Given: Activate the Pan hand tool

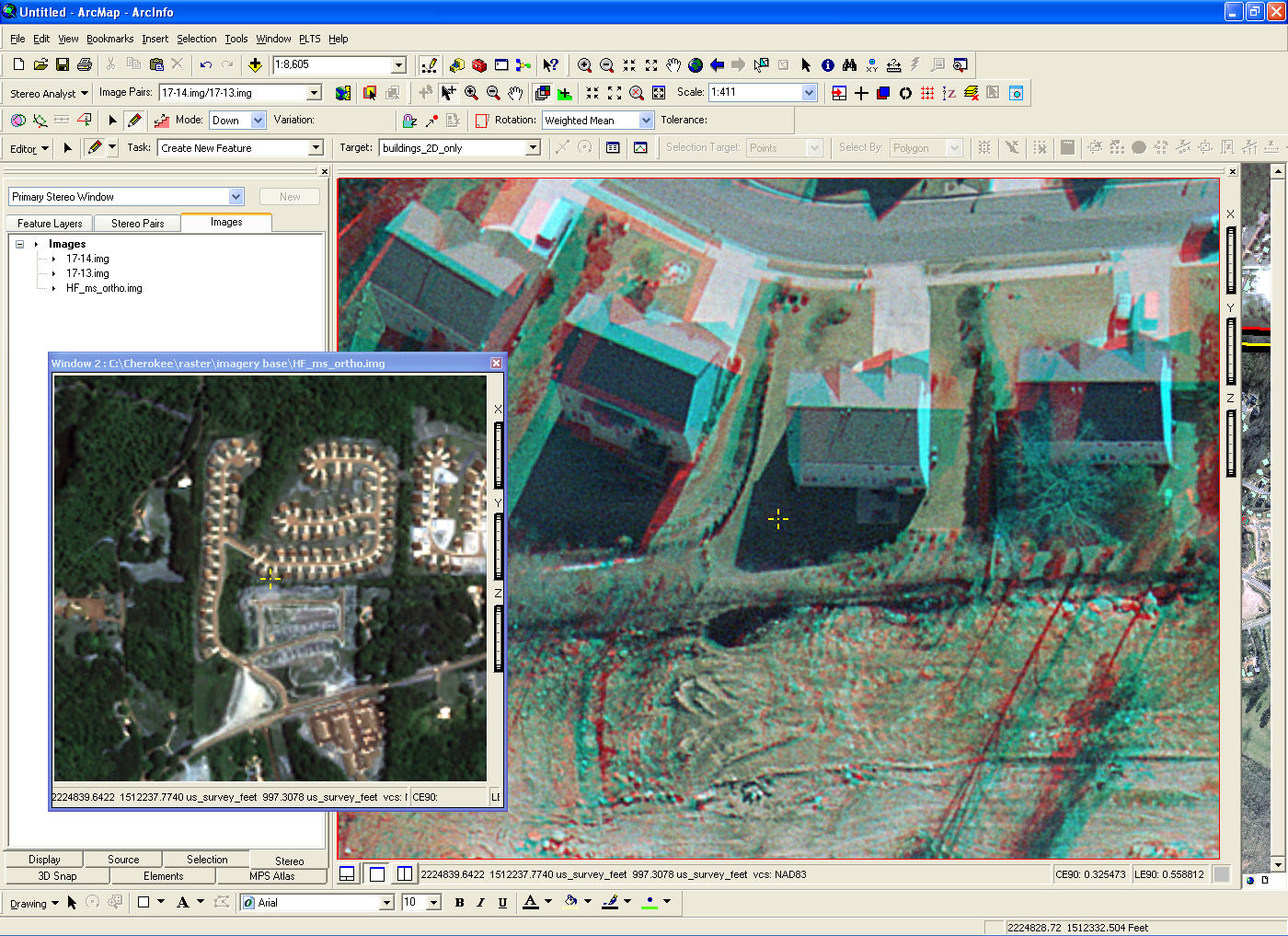Looking at the screenshot, I should [673, 65].
